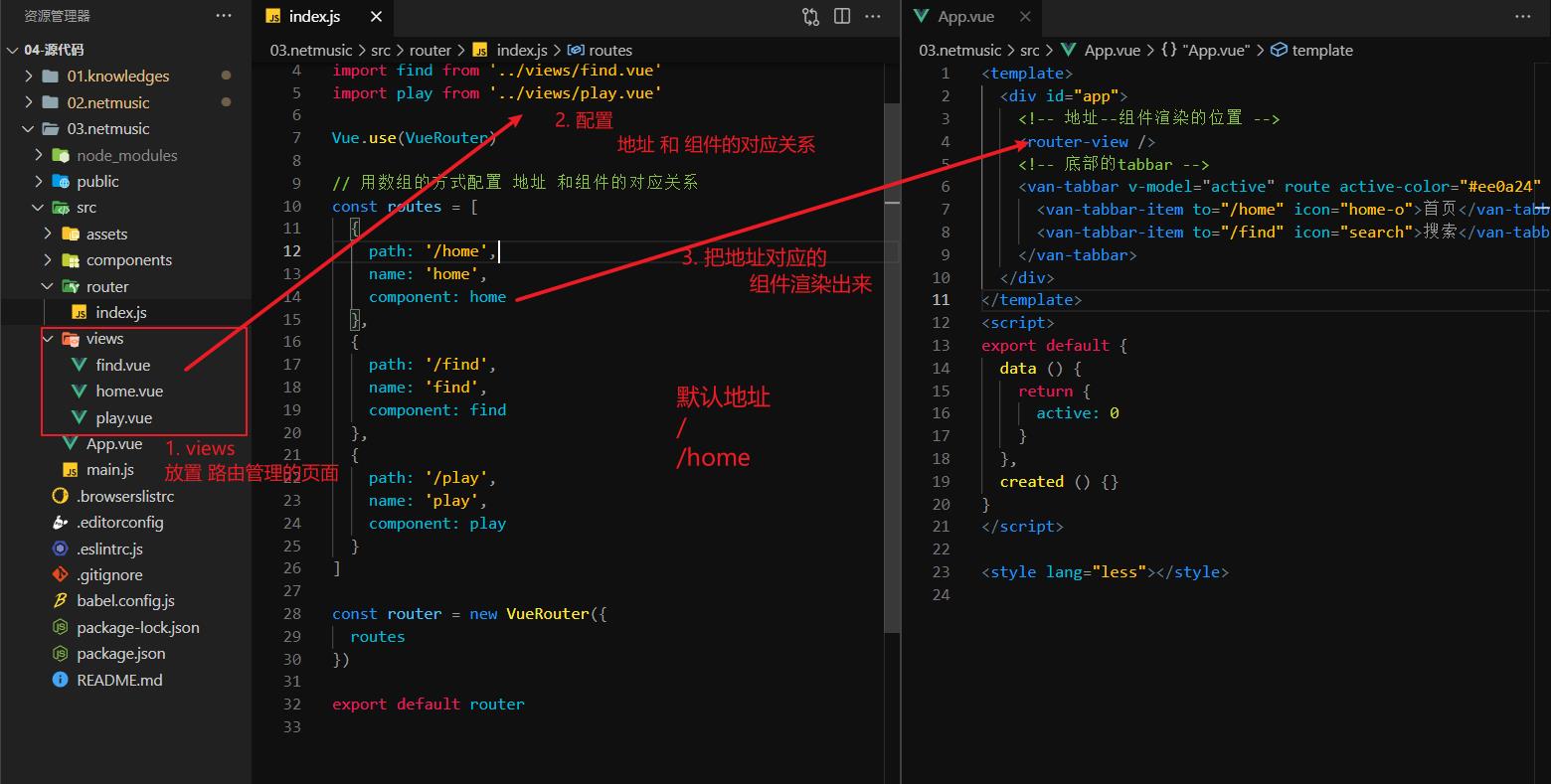The image size is (1551, 784).
Task: Click the compare changes icon in editor toolbar
Action: click(811, 16)
